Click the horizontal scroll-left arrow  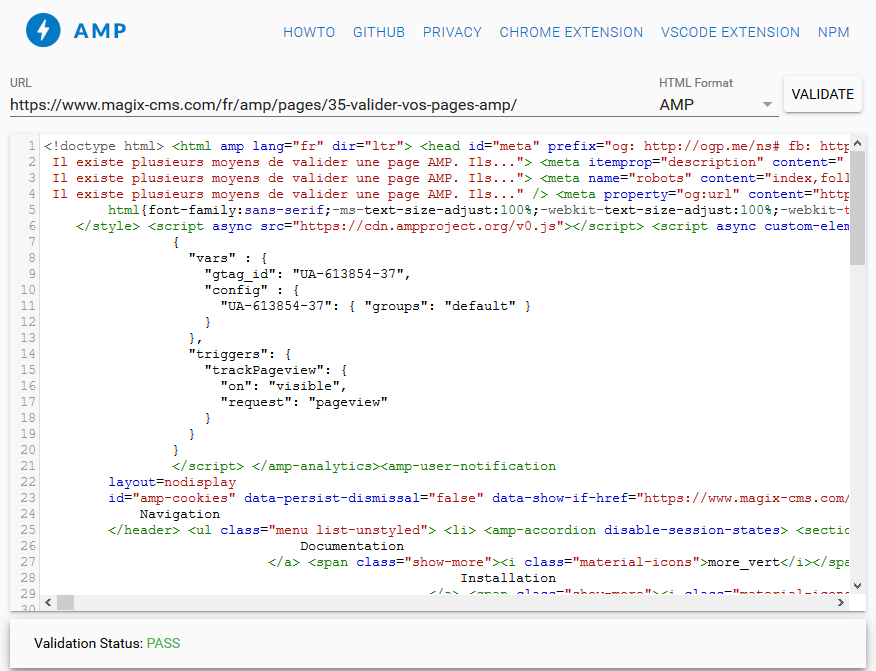point(48,602)
